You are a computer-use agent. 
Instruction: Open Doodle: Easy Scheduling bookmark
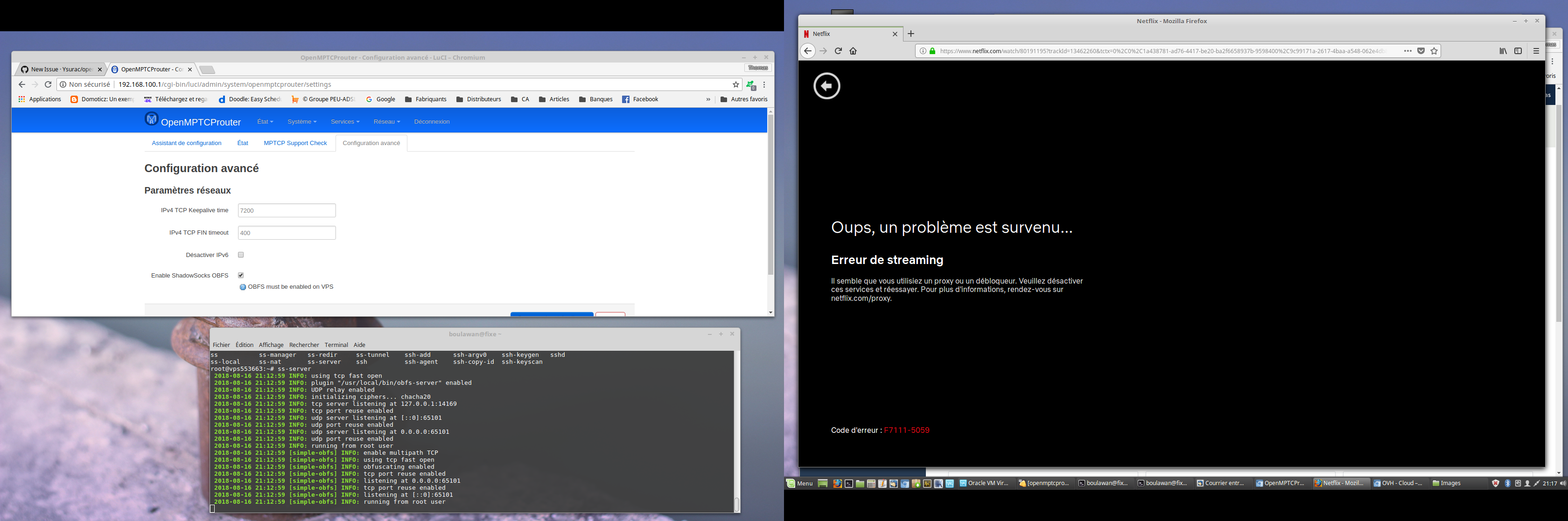[250, 99]
